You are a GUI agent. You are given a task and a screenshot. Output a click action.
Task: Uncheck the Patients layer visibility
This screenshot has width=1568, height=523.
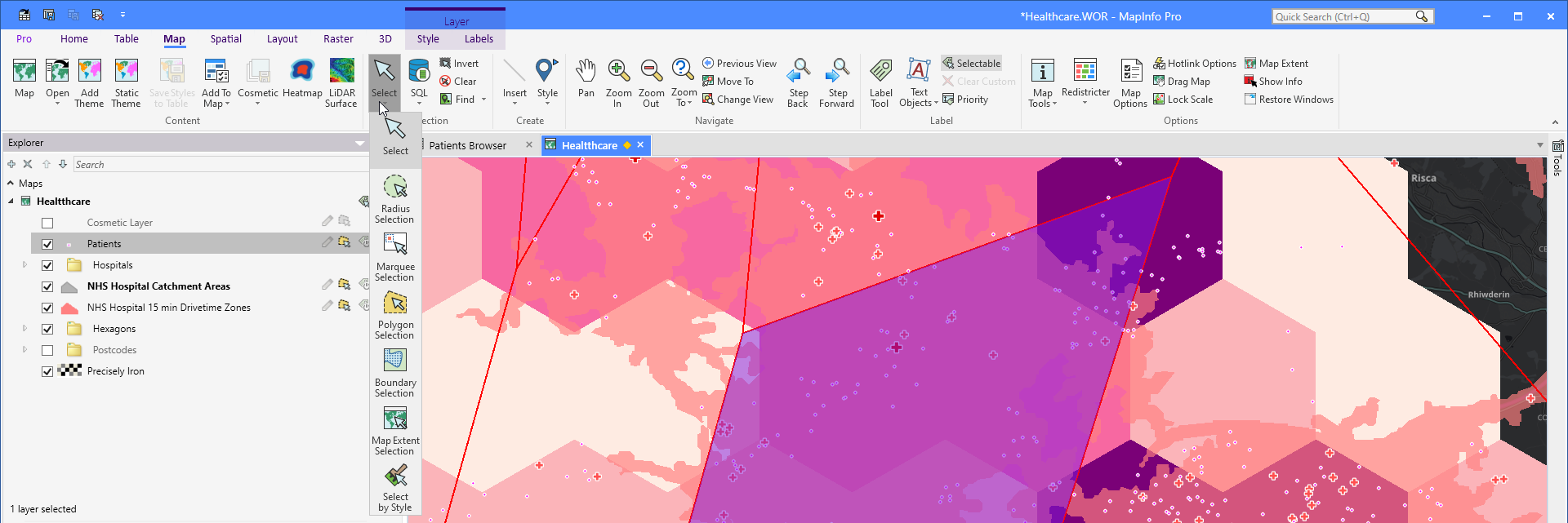(x=47, y=244)
